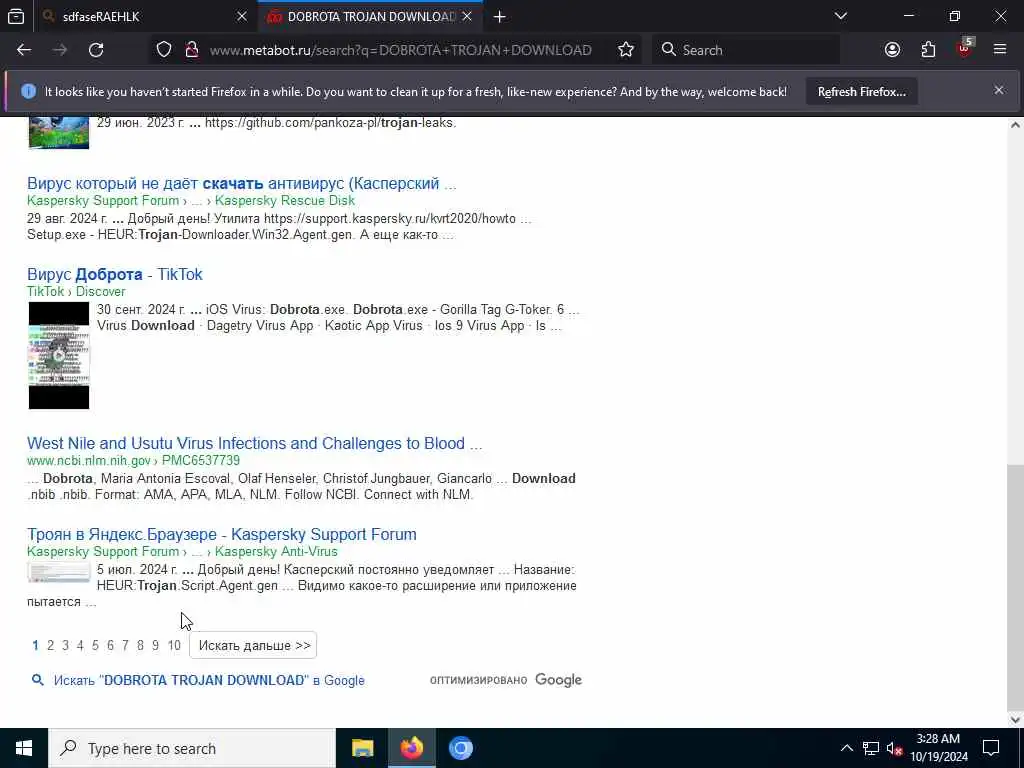This screenshot has height=768, width=1024.
Task: Open the Firefox application menu
Action: click(1000, 50)
